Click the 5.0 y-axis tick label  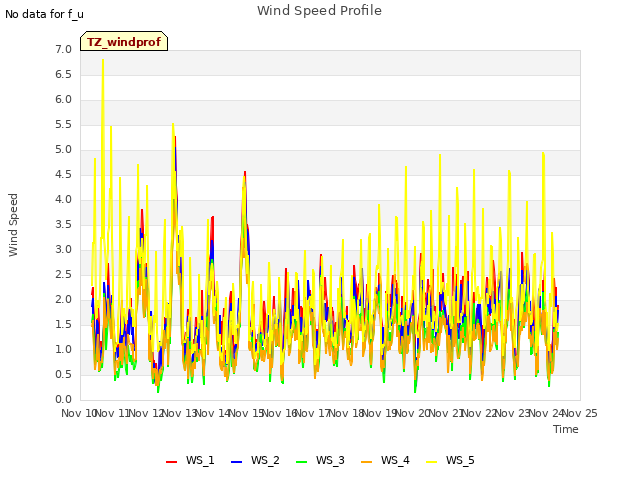coord(63,150)
